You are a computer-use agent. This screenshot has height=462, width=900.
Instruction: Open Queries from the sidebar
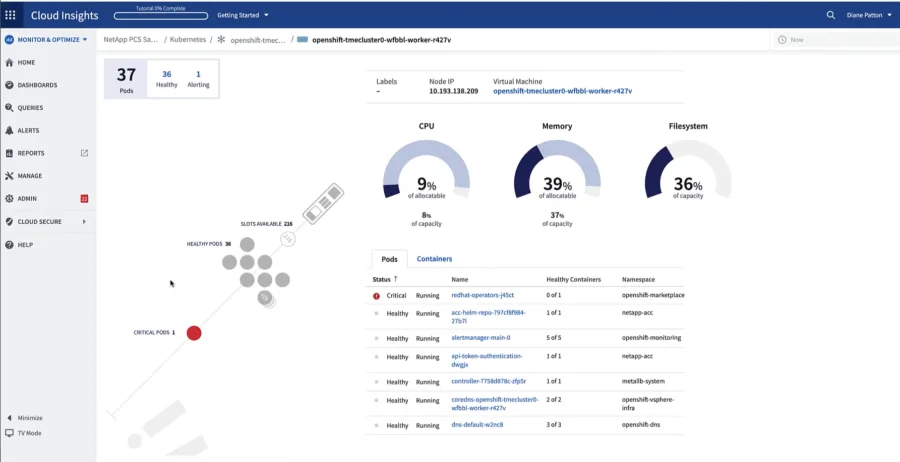coord(30,108)
